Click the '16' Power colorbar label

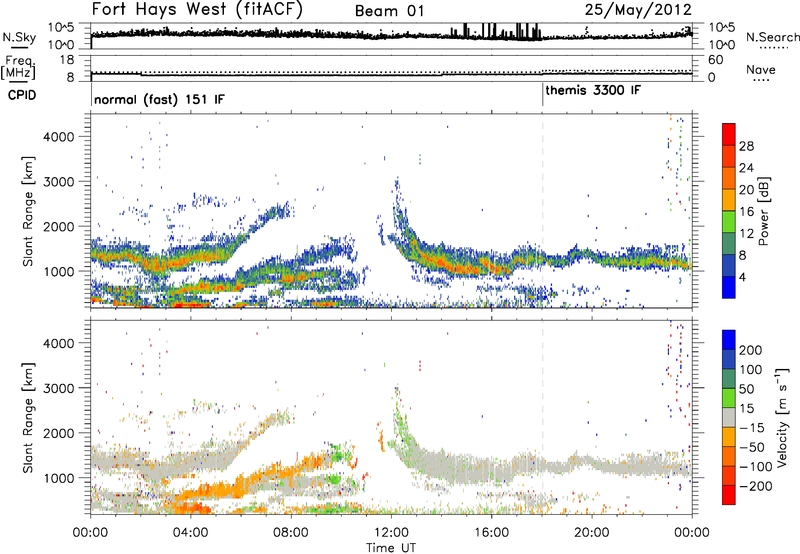click(x=746, y=212)
